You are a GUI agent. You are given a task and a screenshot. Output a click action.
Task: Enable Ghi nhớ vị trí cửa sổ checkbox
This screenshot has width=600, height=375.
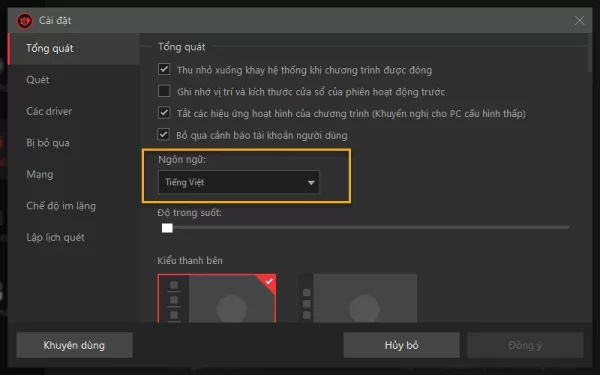tap(164, 91)
